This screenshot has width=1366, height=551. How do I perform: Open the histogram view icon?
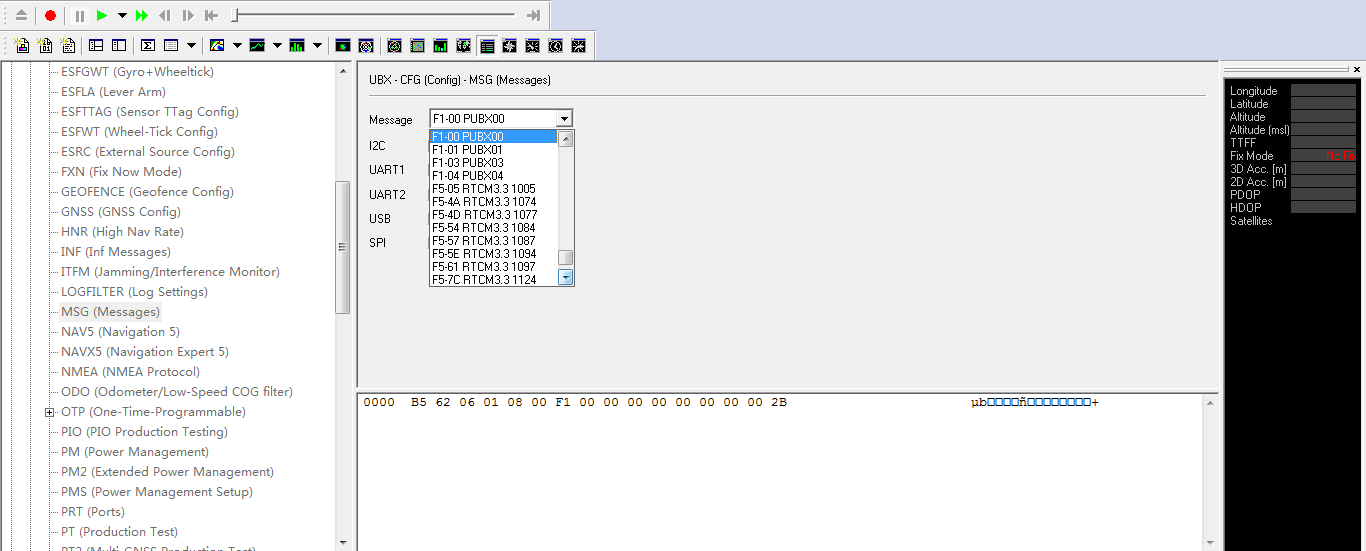297,45
